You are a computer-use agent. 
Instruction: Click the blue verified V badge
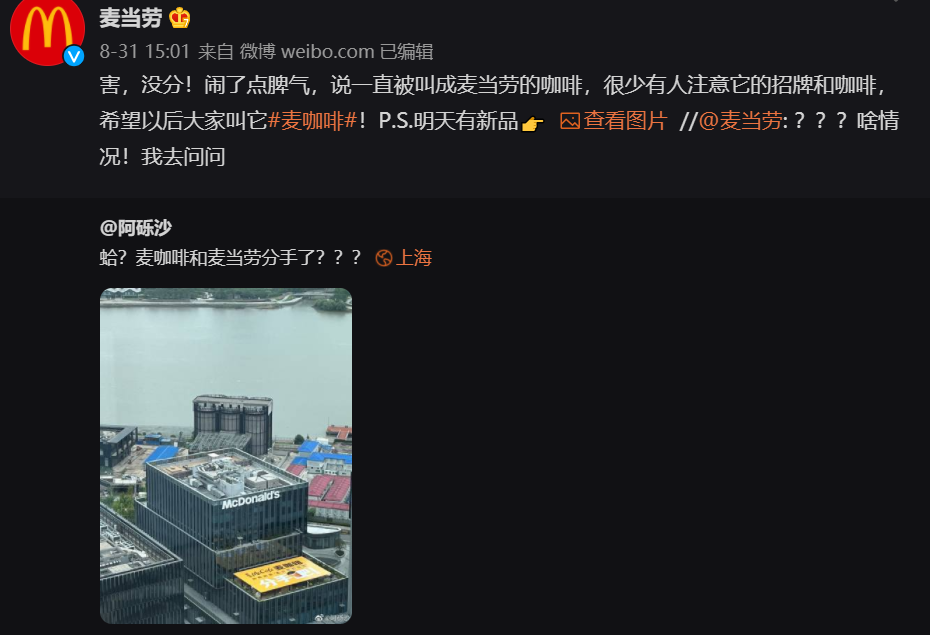click(x=74, y=56)
